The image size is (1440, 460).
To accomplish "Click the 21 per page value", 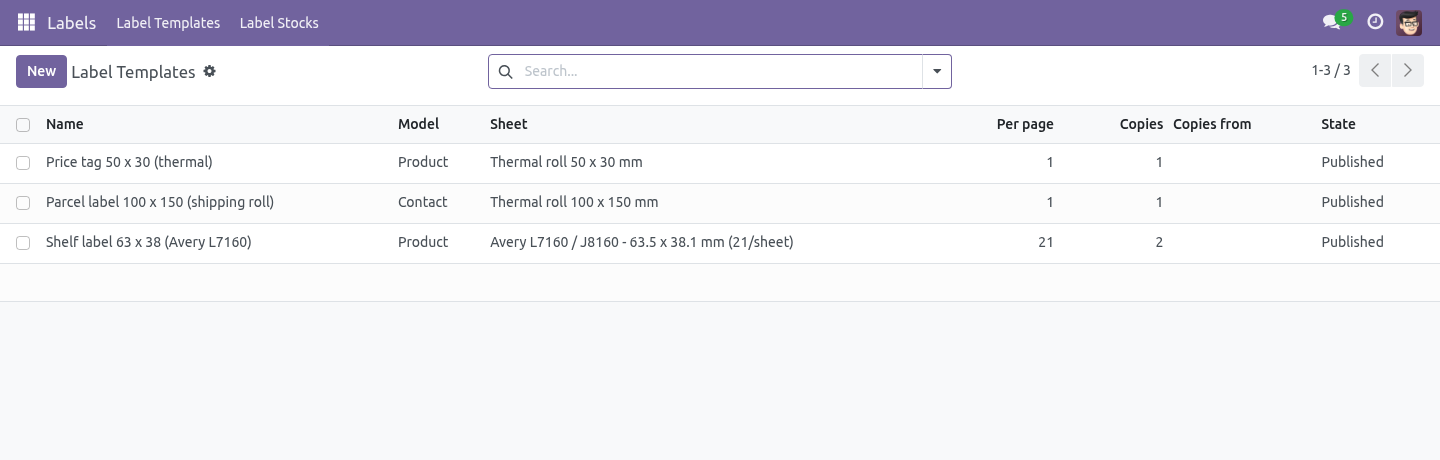I will pyautogui.click(x=1045, y=242).
